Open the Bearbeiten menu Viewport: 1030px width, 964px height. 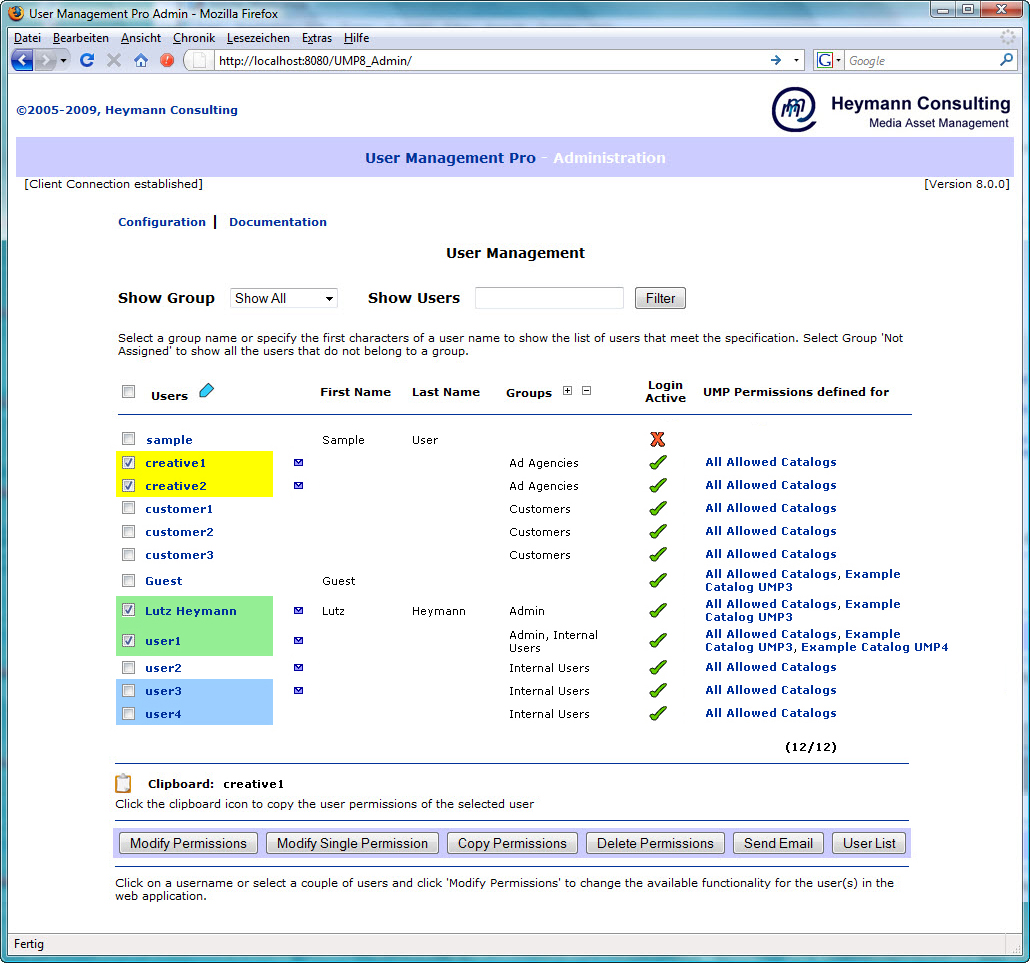81,38
